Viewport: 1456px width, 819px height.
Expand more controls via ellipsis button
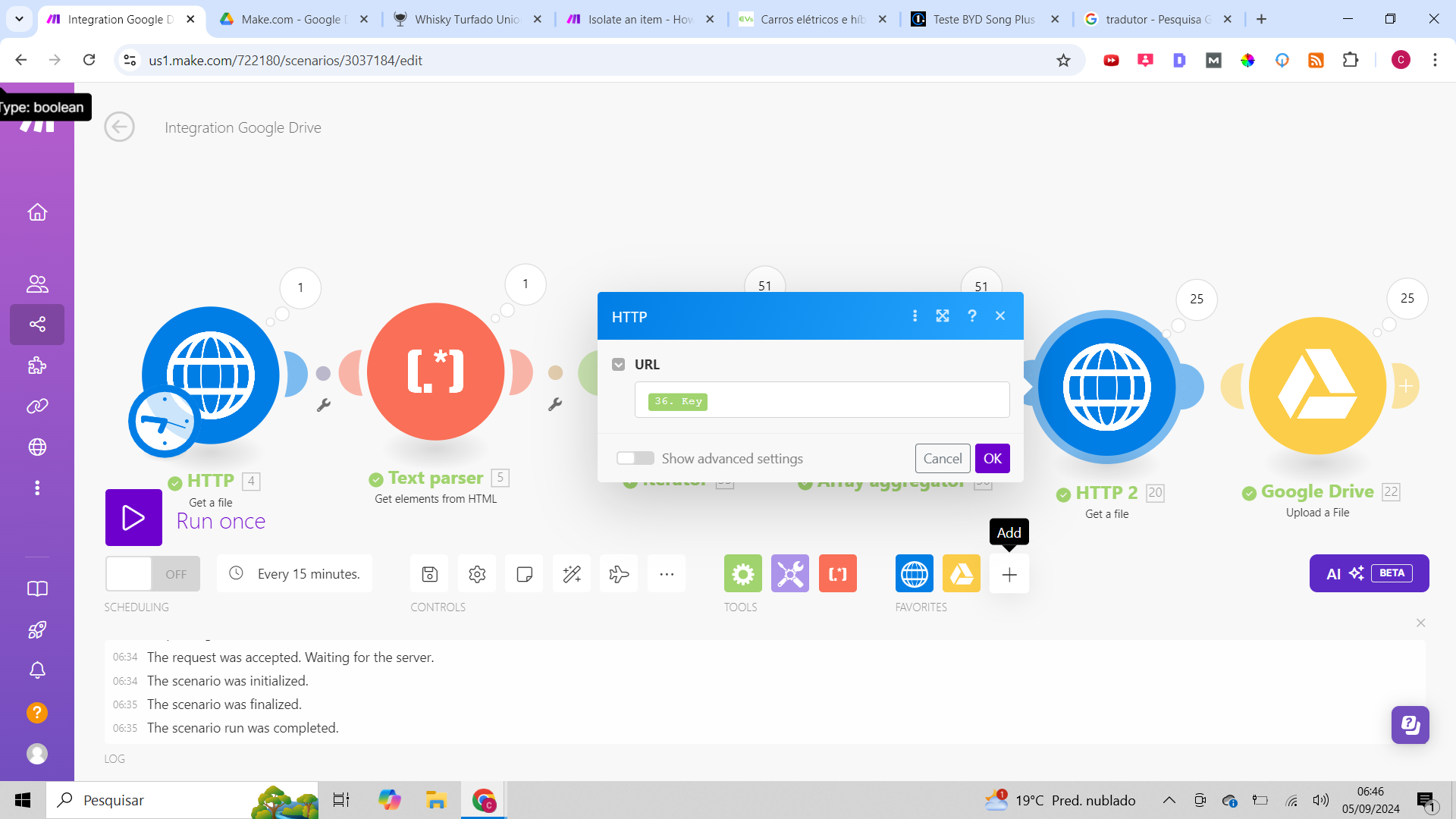click(x=667, y=574)
